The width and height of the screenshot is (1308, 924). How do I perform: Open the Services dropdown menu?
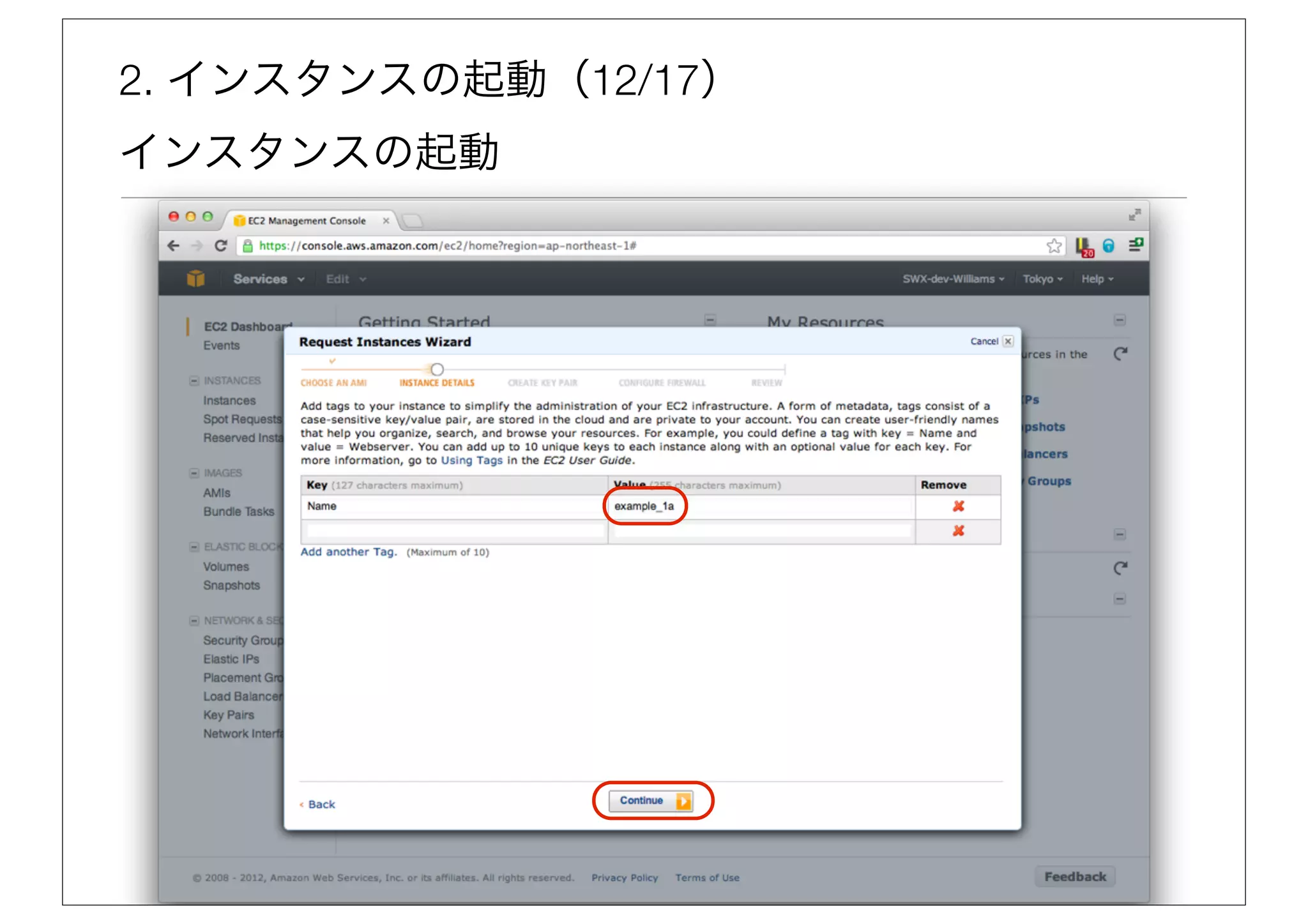click(268, 279)
